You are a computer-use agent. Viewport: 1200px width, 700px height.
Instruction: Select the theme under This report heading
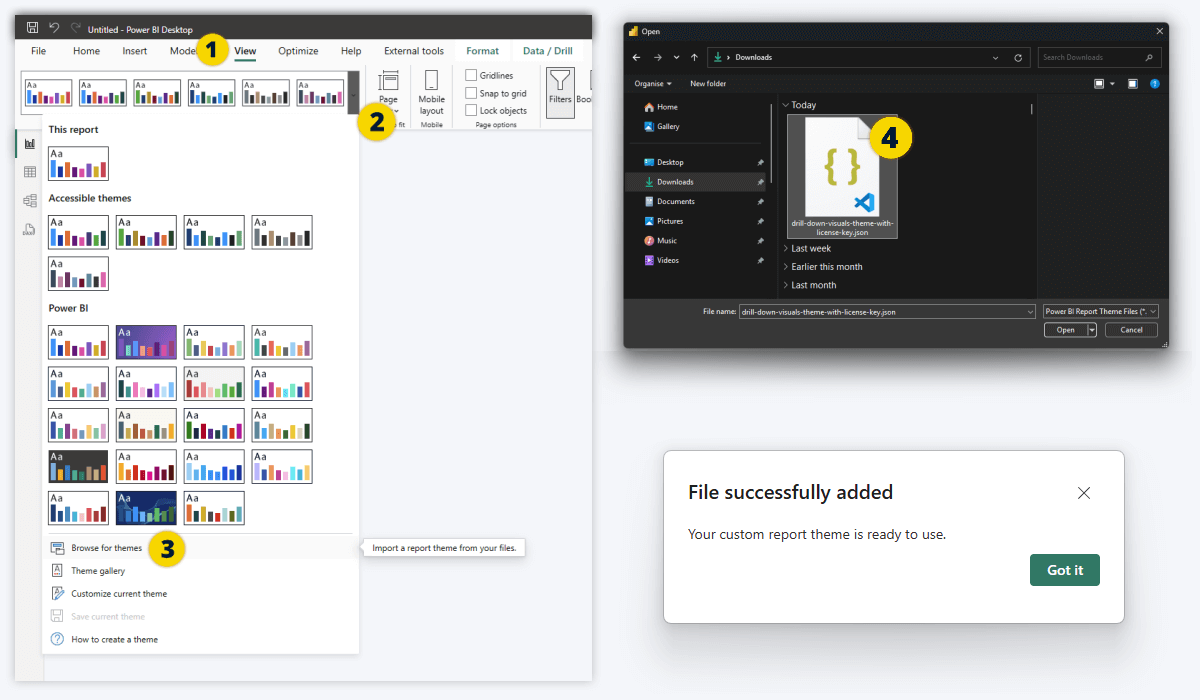(x=78, y=163)
